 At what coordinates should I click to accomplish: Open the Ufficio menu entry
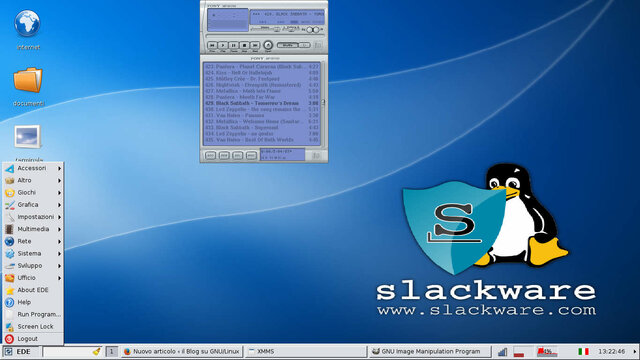(33, 278)
